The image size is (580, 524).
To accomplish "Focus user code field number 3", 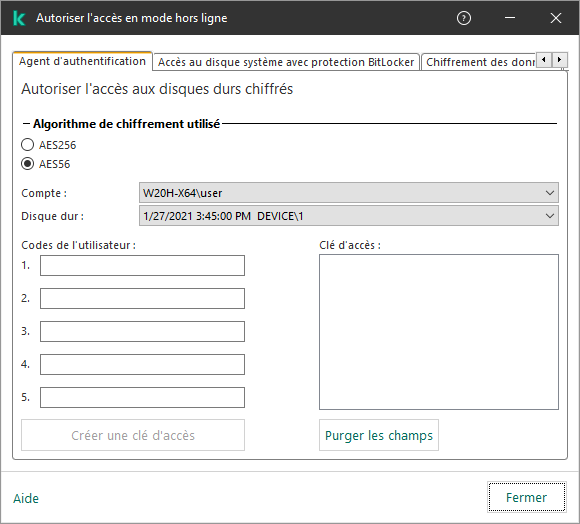I will click(x=142, y=331).
